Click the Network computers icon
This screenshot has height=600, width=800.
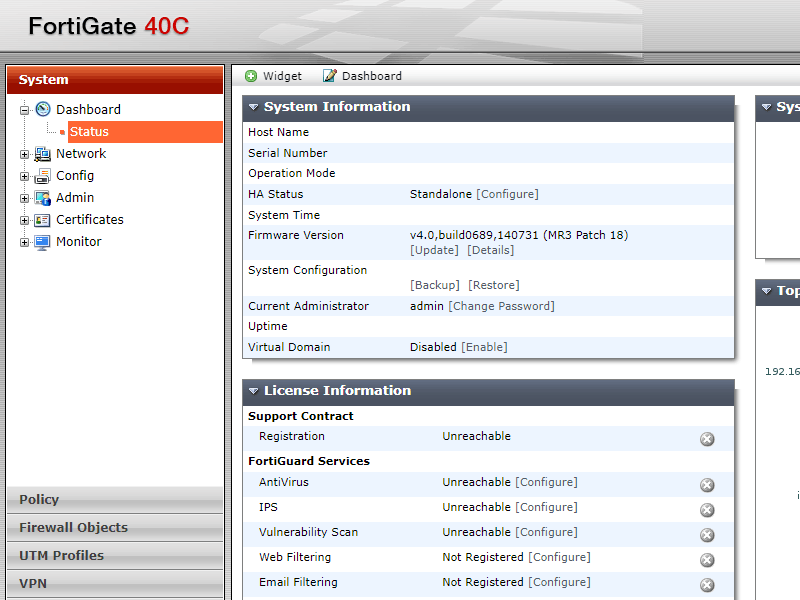coord(42,154)
